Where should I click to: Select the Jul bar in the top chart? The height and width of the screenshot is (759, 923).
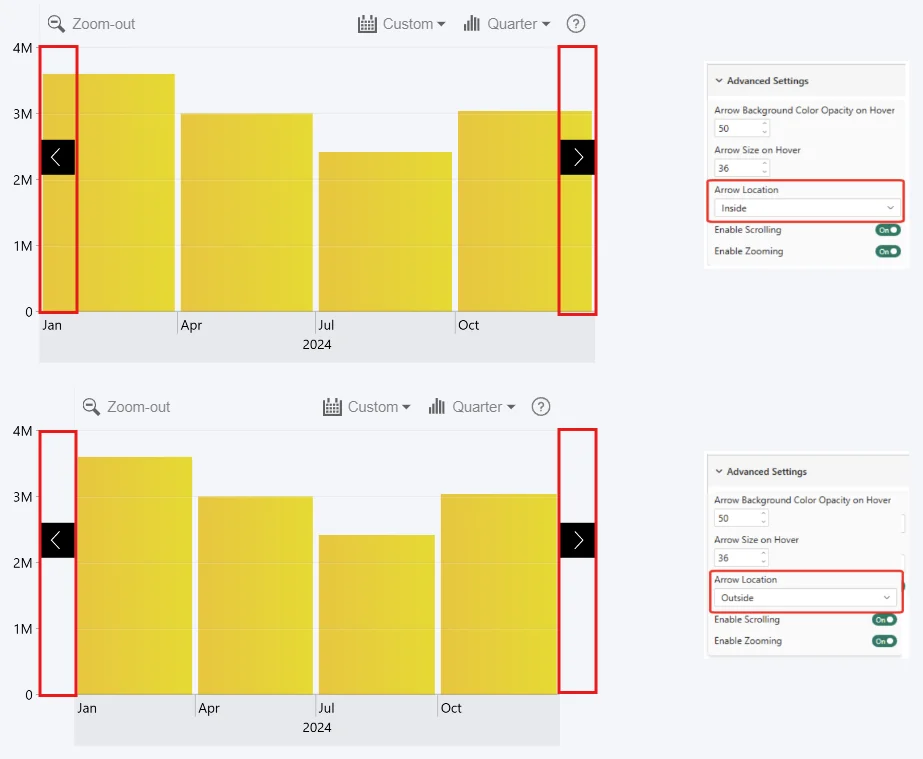[385, 232]
